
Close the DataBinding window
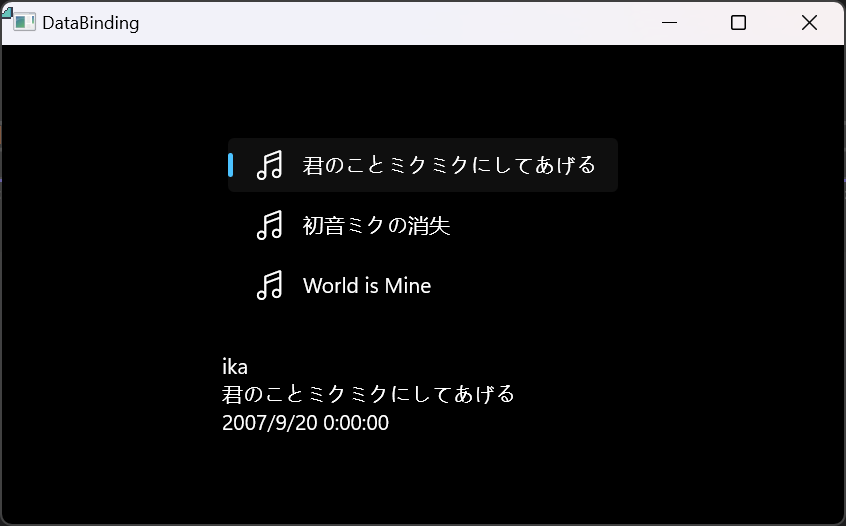click(809, 23)
